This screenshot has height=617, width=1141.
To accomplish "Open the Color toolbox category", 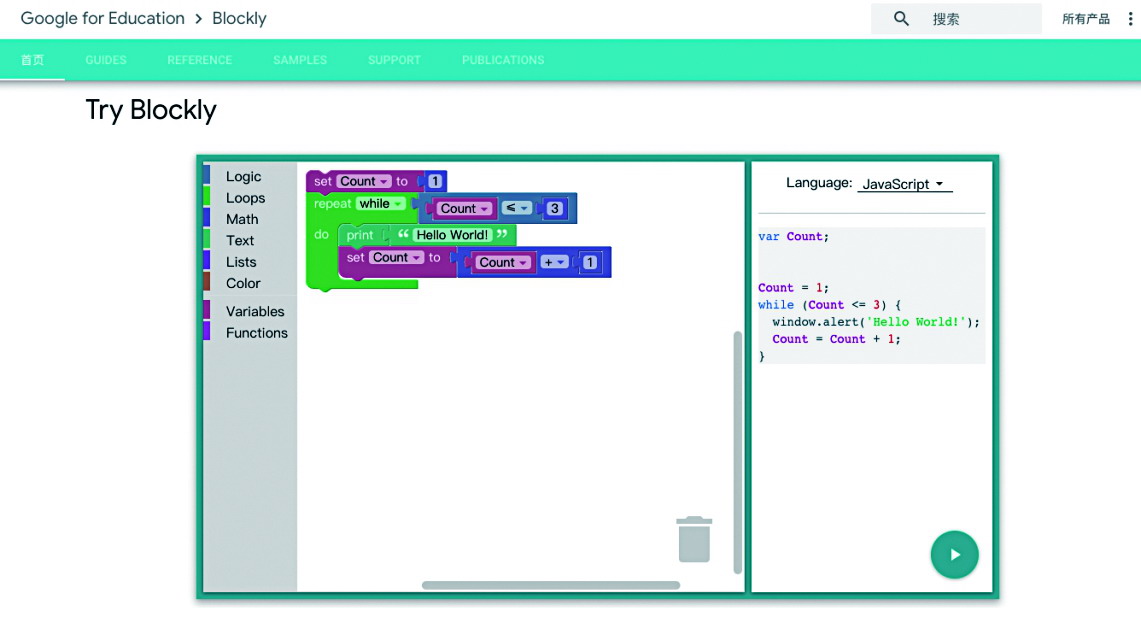I will [x=250, y=283].
